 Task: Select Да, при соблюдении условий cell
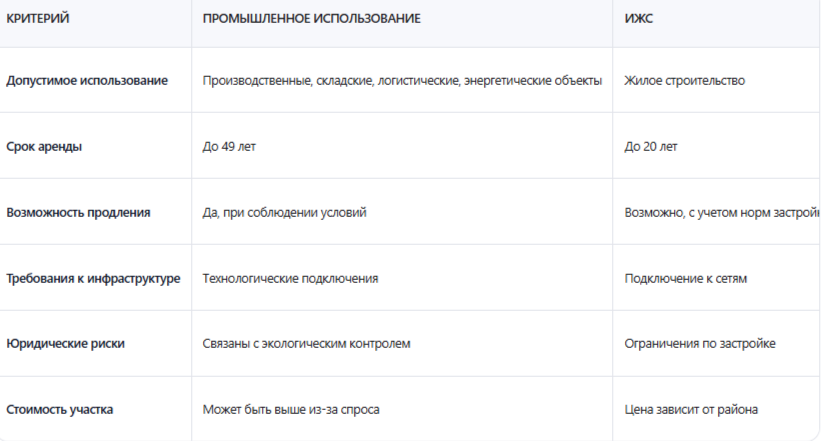pos(284,213)
